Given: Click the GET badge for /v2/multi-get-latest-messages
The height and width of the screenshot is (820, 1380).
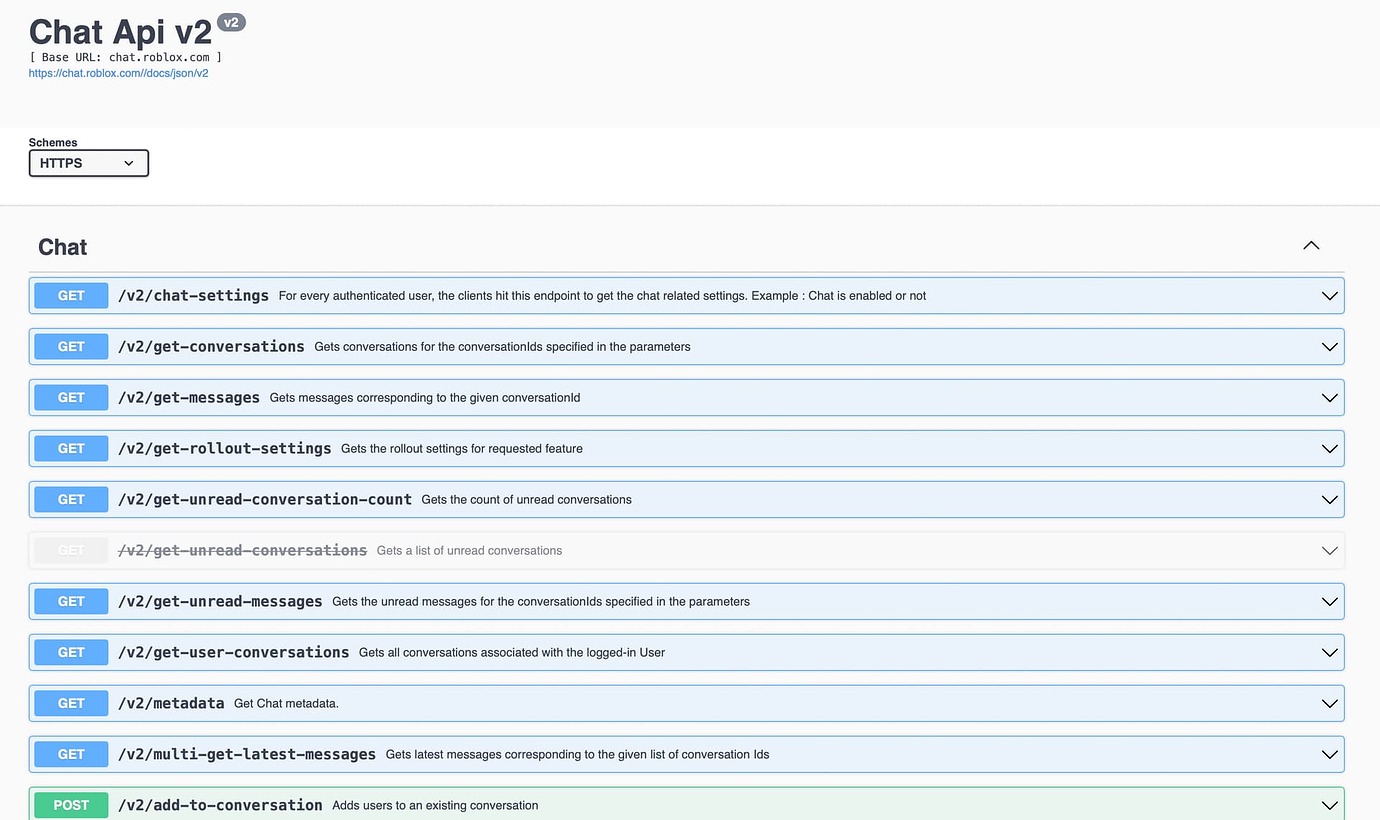Looking at the screenshot, I should [x=71, y=755].
